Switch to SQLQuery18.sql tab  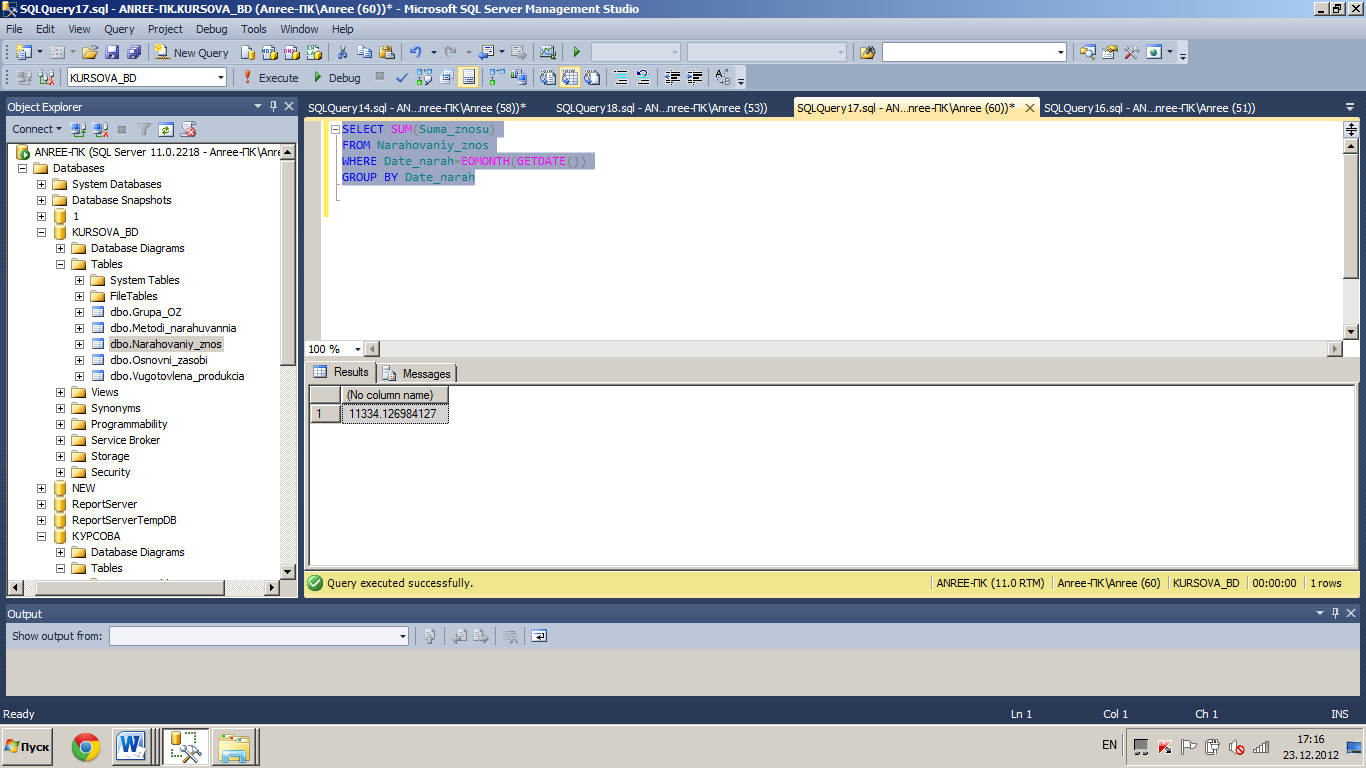(661, 108)
